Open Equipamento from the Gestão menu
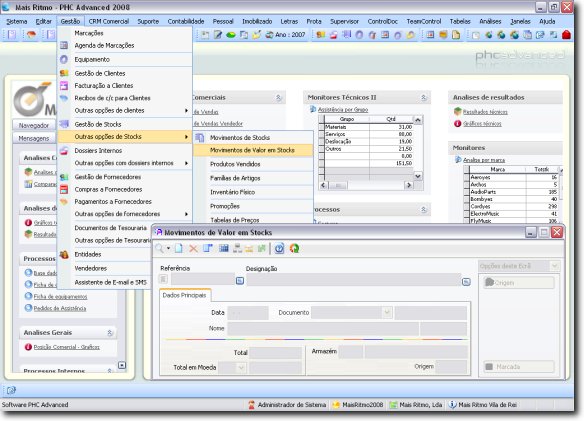This screenshot has height=421, width=584. (x=125, y=60)
